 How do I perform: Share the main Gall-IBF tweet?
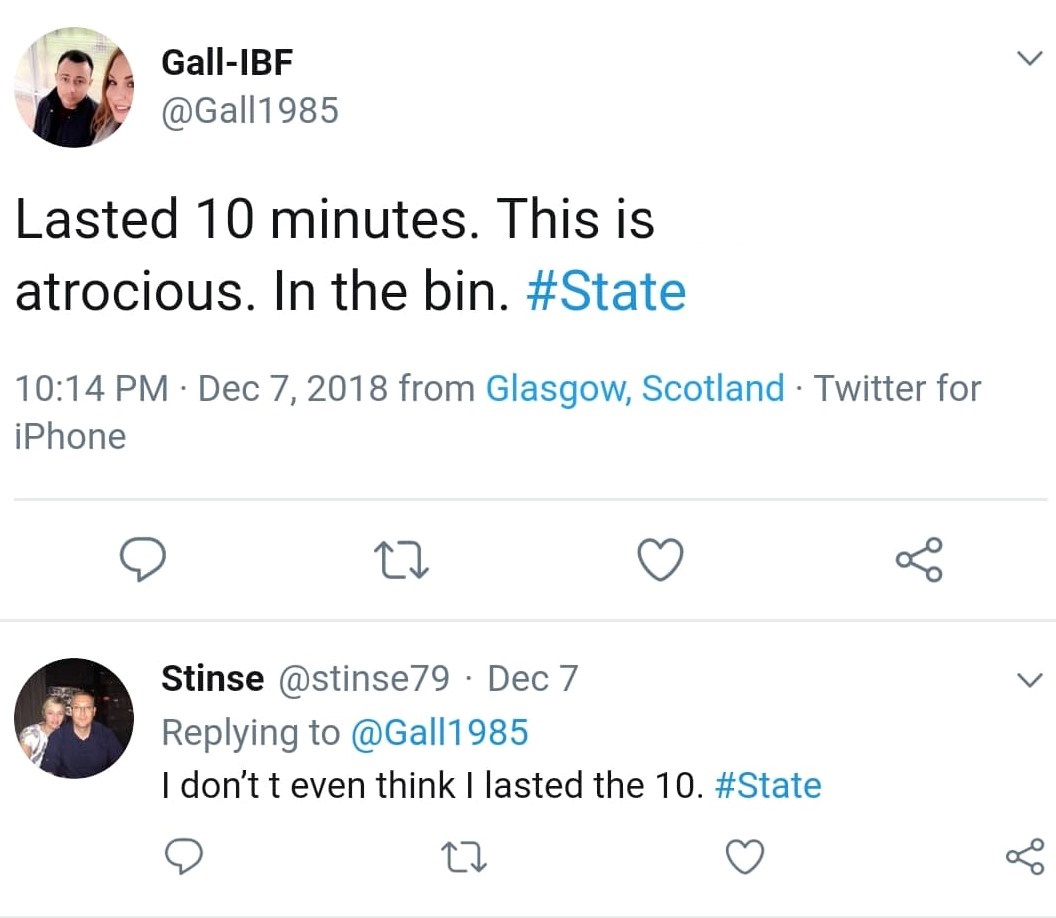point(919,560)
